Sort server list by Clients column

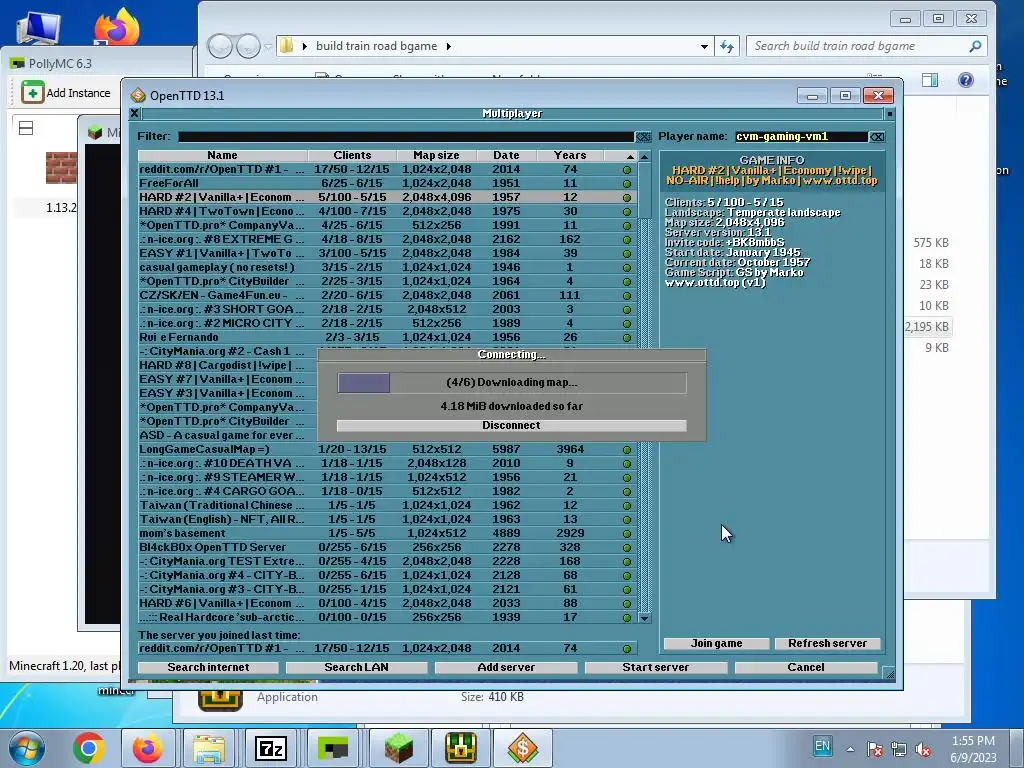(352, 155)
